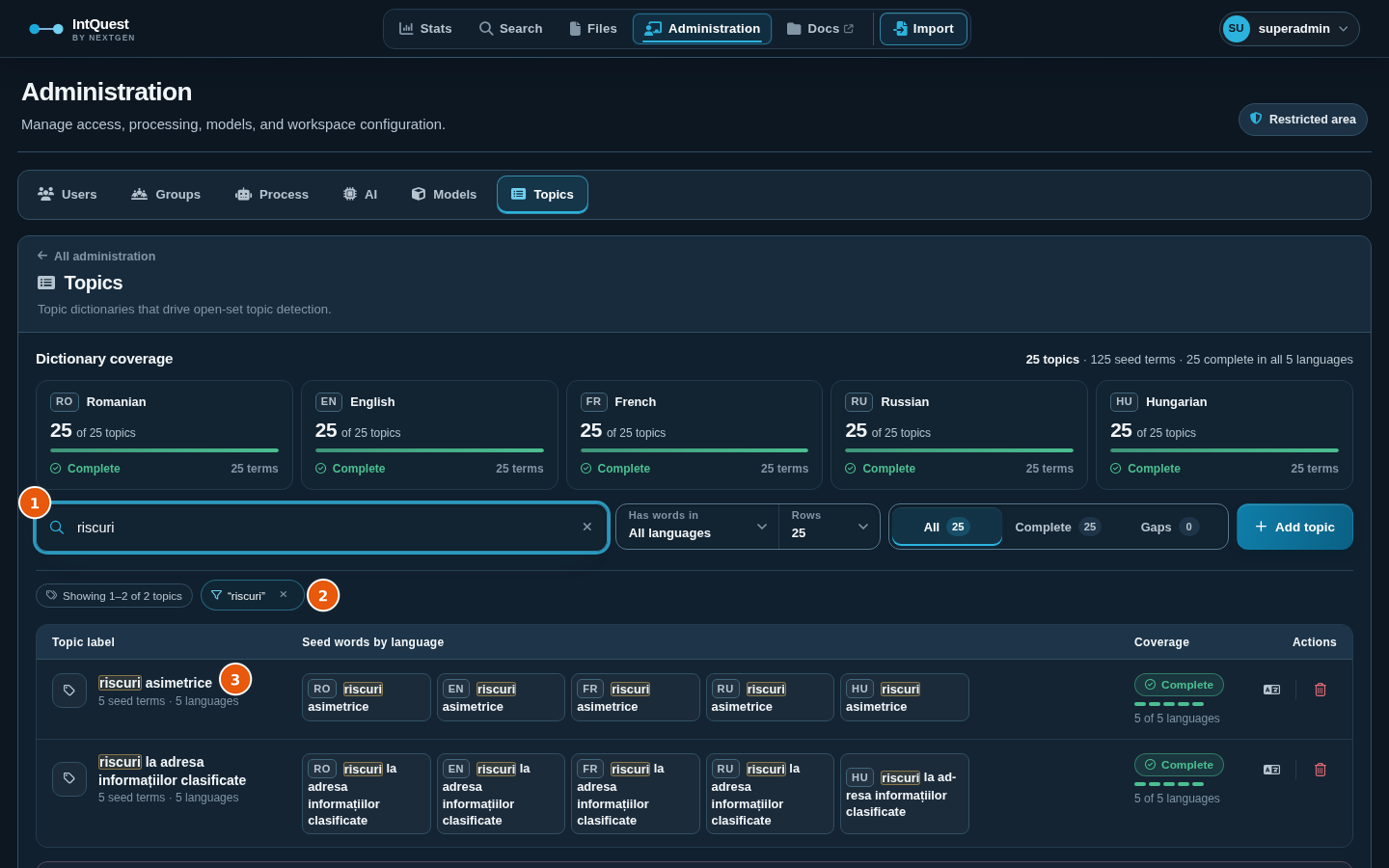The width and height of the screenshot is (1389, 868).
Task: Select the Gaps 0 filter
Action: [x=1169, y=527]
